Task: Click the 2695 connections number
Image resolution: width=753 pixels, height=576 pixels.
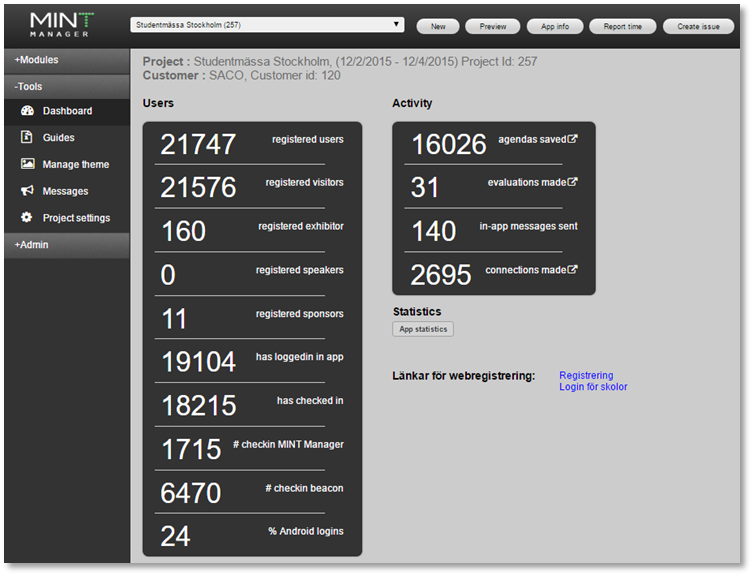Action: (441, 275)
